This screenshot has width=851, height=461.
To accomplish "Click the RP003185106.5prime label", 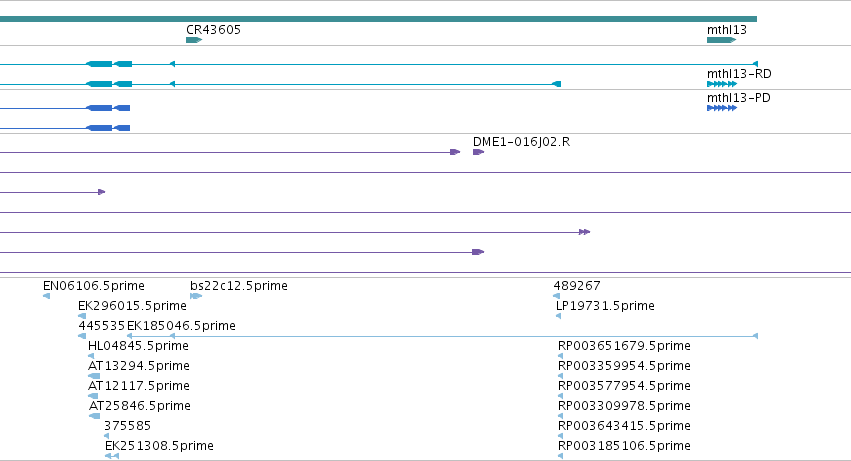I will pyautogui.click(x=624, y=446).
